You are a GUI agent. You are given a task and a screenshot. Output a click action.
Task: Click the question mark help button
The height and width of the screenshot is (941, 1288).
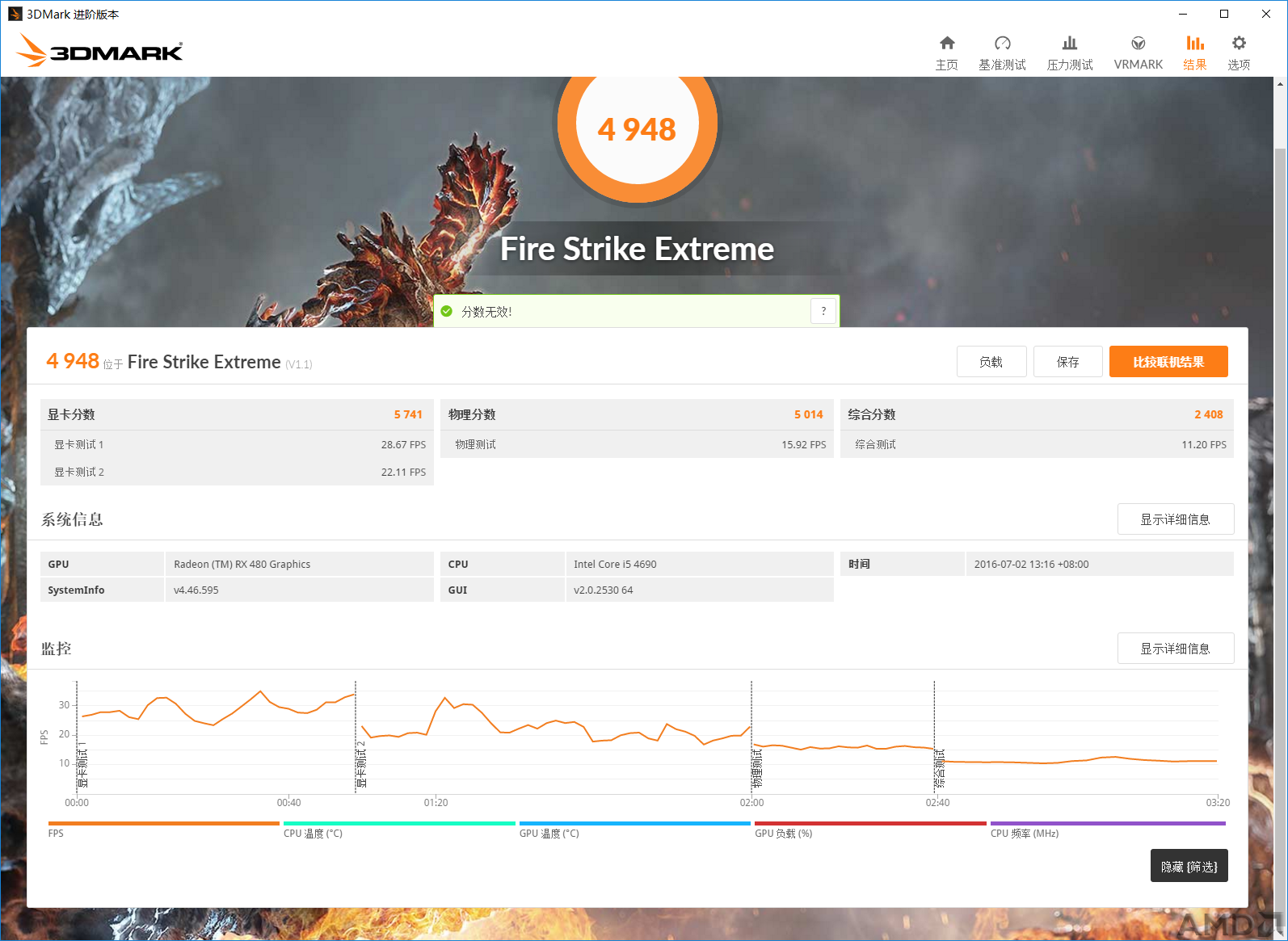click(823, 311)
